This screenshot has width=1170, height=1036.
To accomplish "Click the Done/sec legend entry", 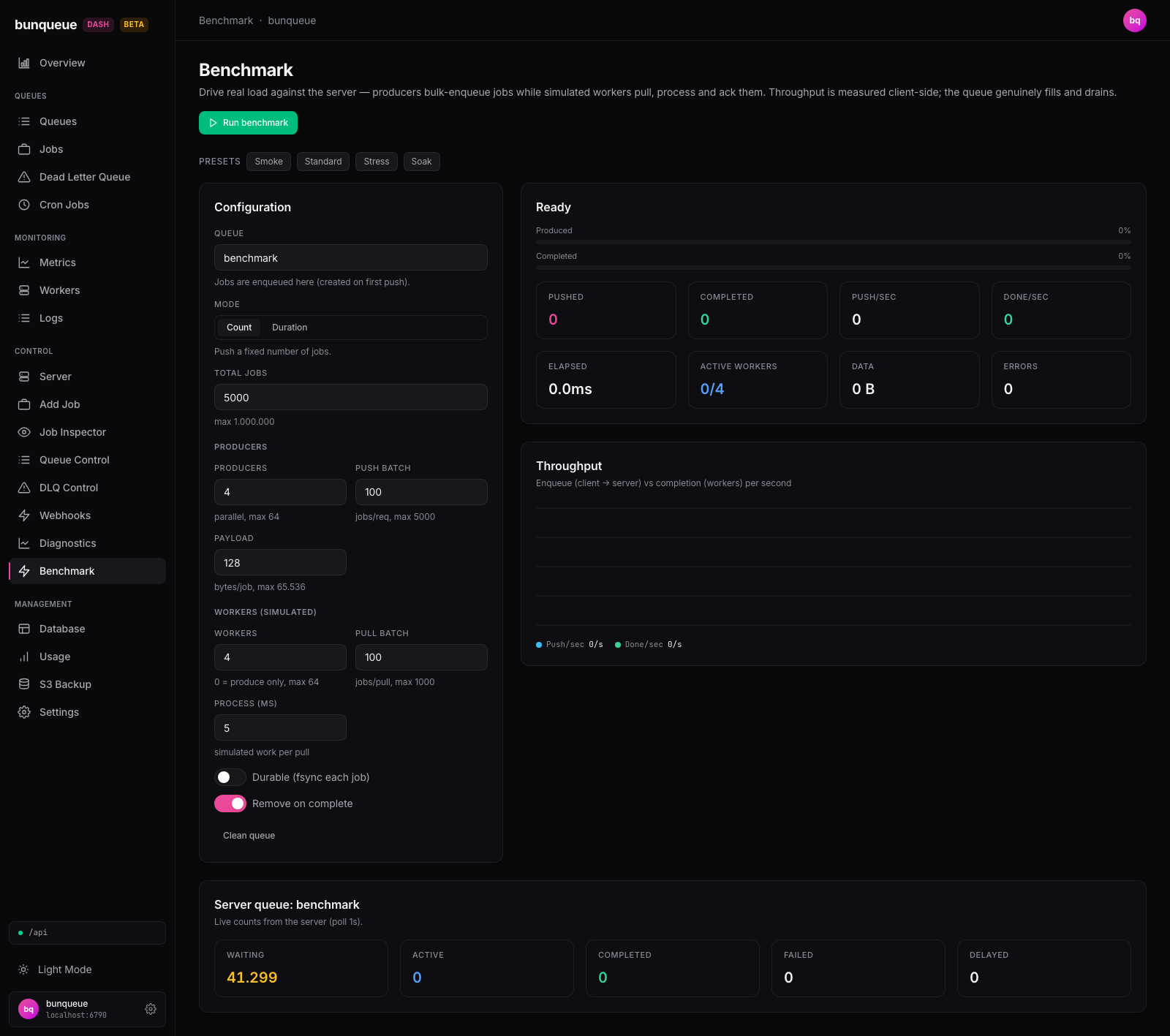I will (x=649, y=644).
